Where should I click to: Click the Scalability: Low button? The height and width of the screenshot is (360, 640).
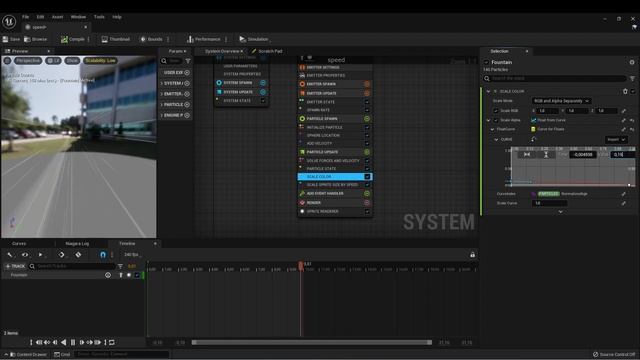tap(100, 60)
